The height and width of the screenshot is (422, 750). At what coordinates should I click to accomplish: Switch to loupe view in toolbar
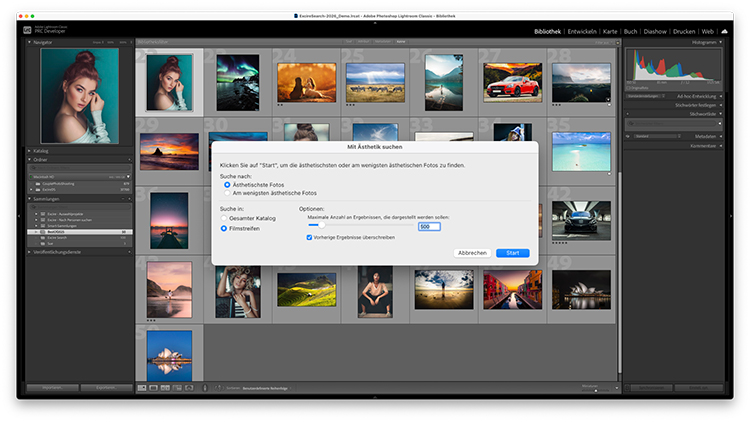tap(153, 387)
